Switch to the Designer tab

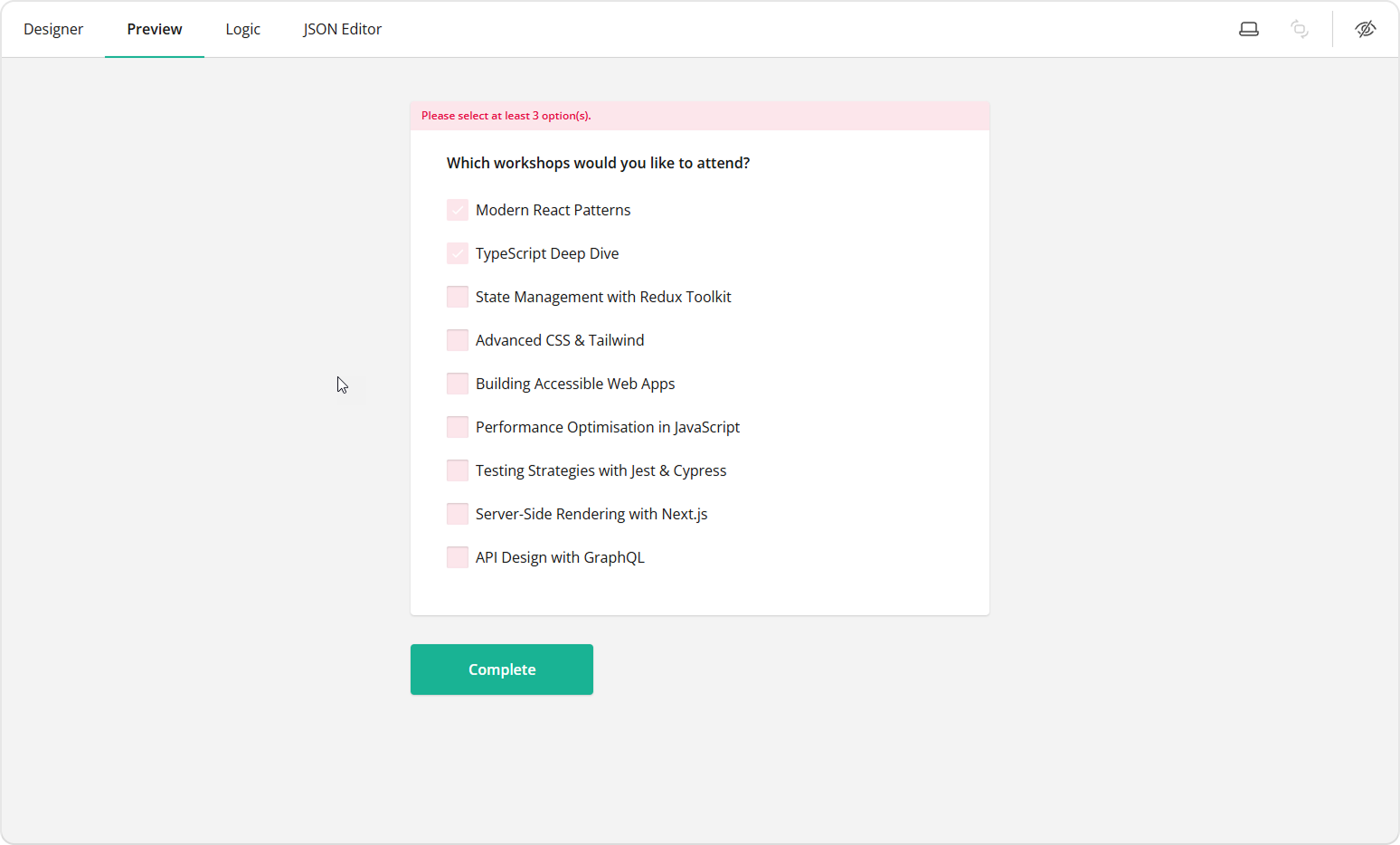pyautogui.click(x=53, y=29)
